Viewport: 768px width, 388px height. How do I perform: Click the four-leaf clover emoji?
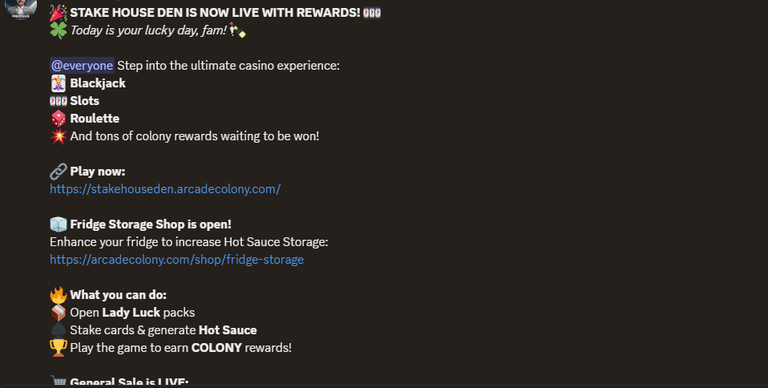tap(58, 30)
